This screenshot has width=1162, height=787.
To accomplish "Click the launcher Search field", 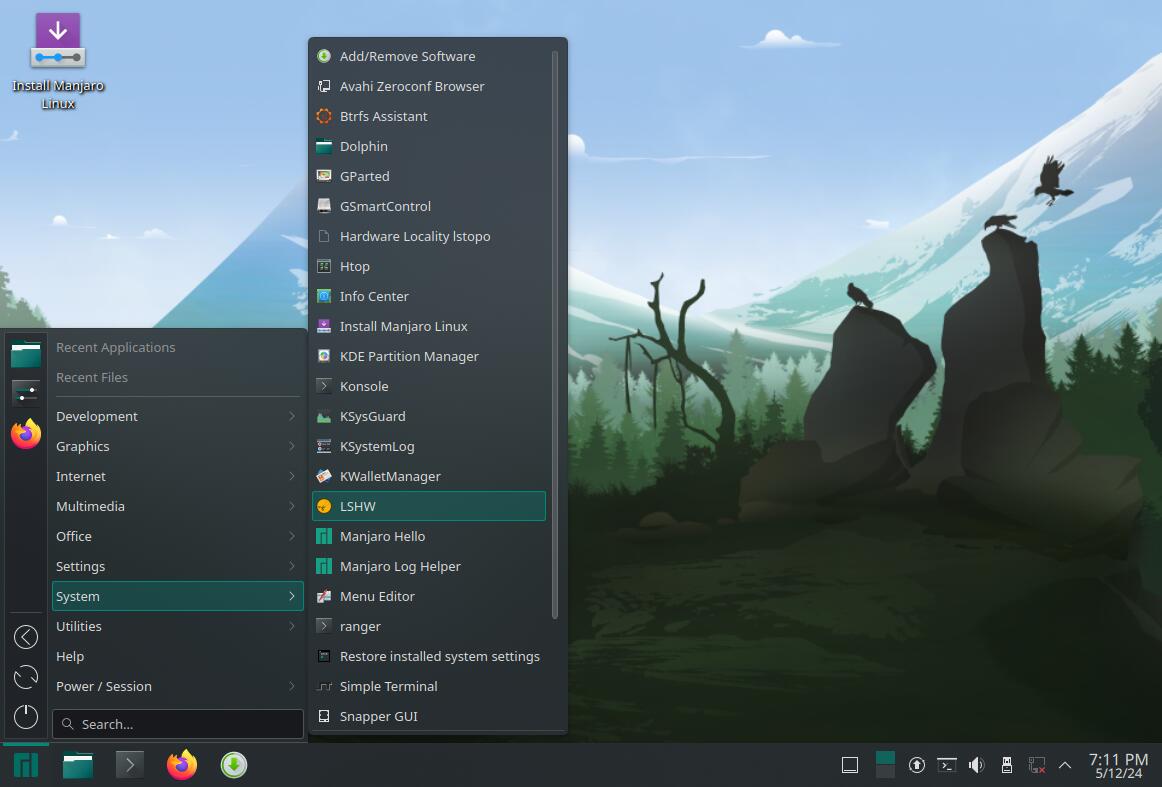I will point(178,724).
